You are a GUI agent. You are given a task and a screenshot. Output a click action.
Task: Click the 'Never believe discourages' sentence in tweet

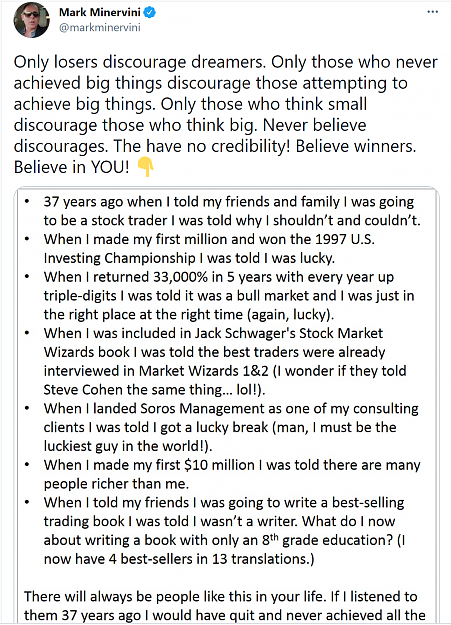tap(190, 136)
